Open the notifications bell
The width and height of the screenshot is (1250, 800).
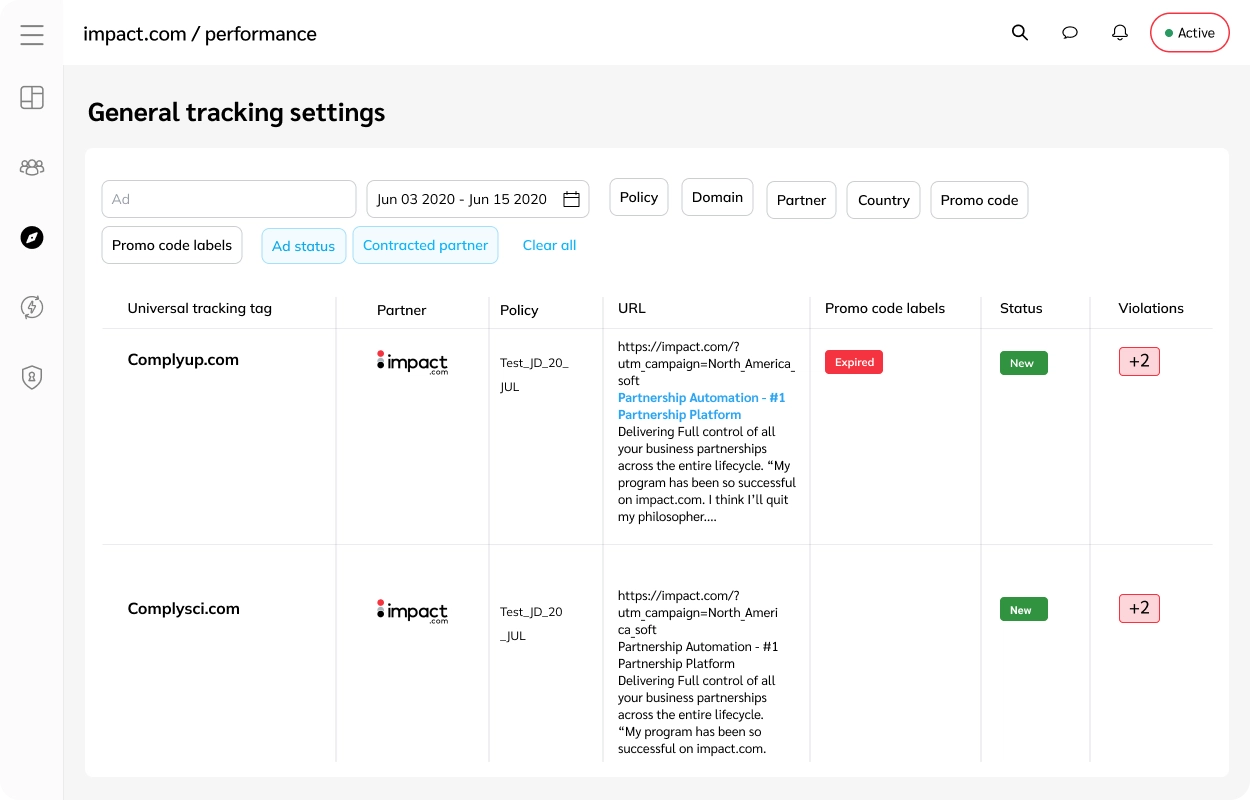[1120, 33]
